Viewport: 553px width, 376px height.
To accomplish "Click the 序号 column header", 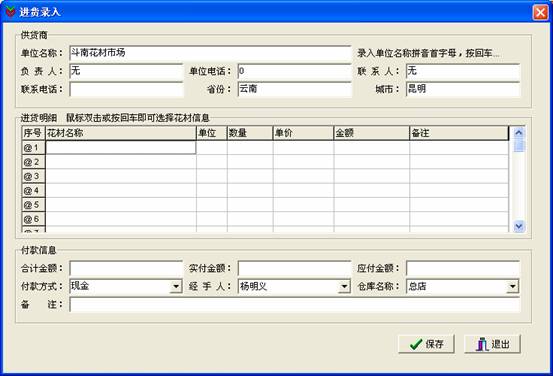I will [34, 133].
